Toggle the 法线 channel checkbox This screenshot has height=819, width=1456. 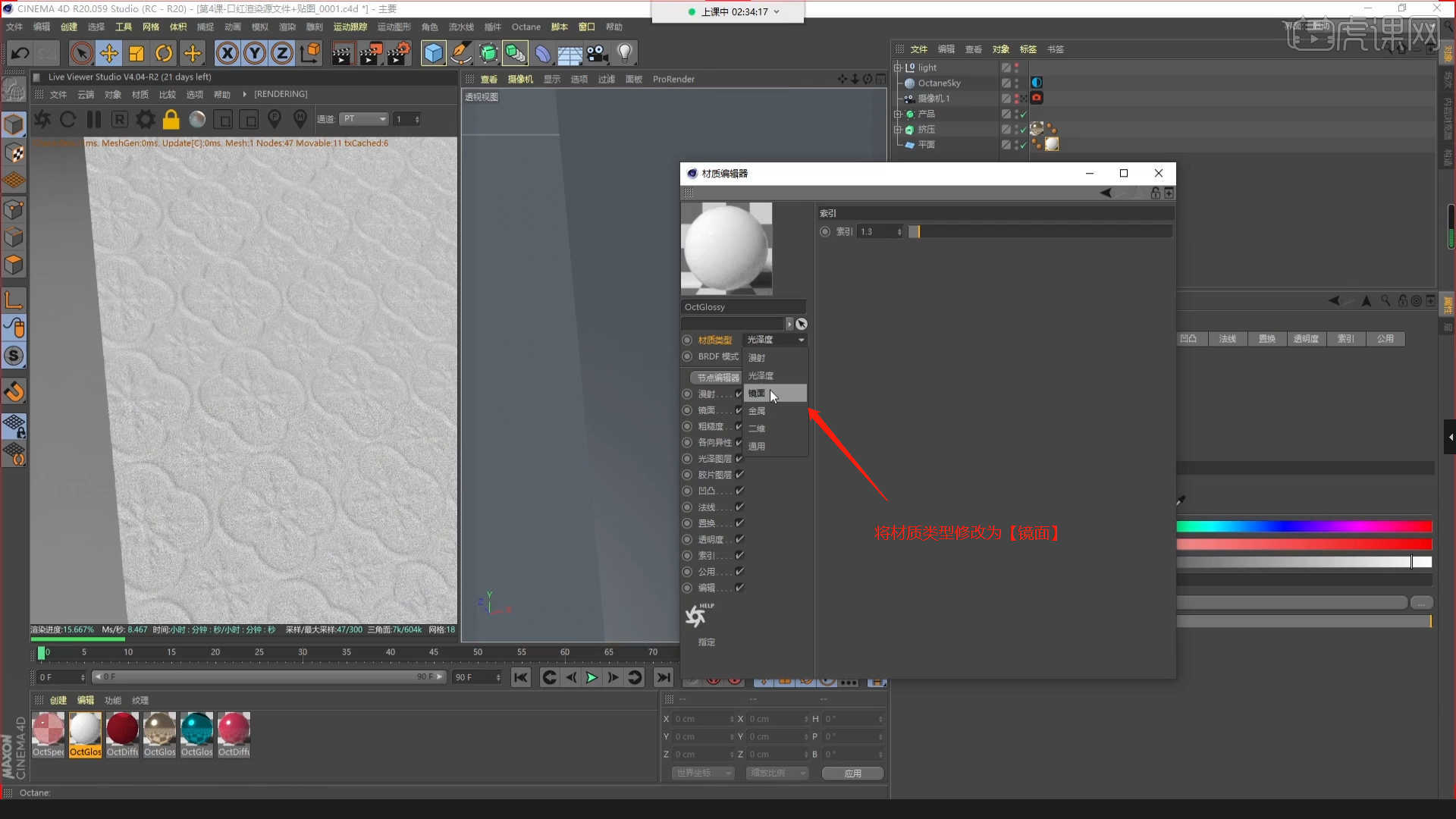pyautogui.click(x=739, y=507)
